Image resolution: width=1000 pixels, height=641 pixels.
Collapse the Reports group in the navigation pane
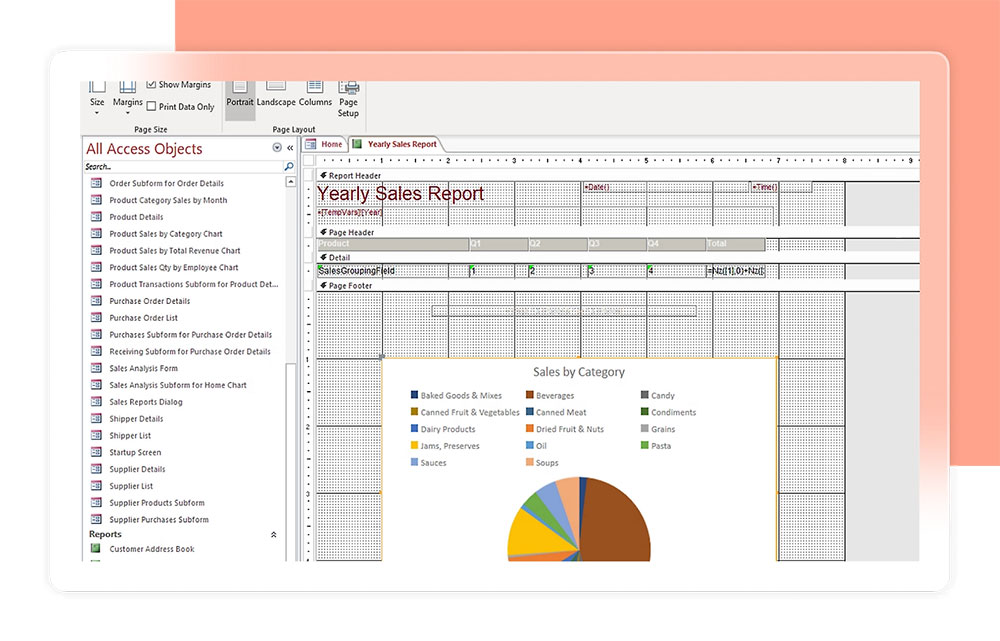point(274,535)
